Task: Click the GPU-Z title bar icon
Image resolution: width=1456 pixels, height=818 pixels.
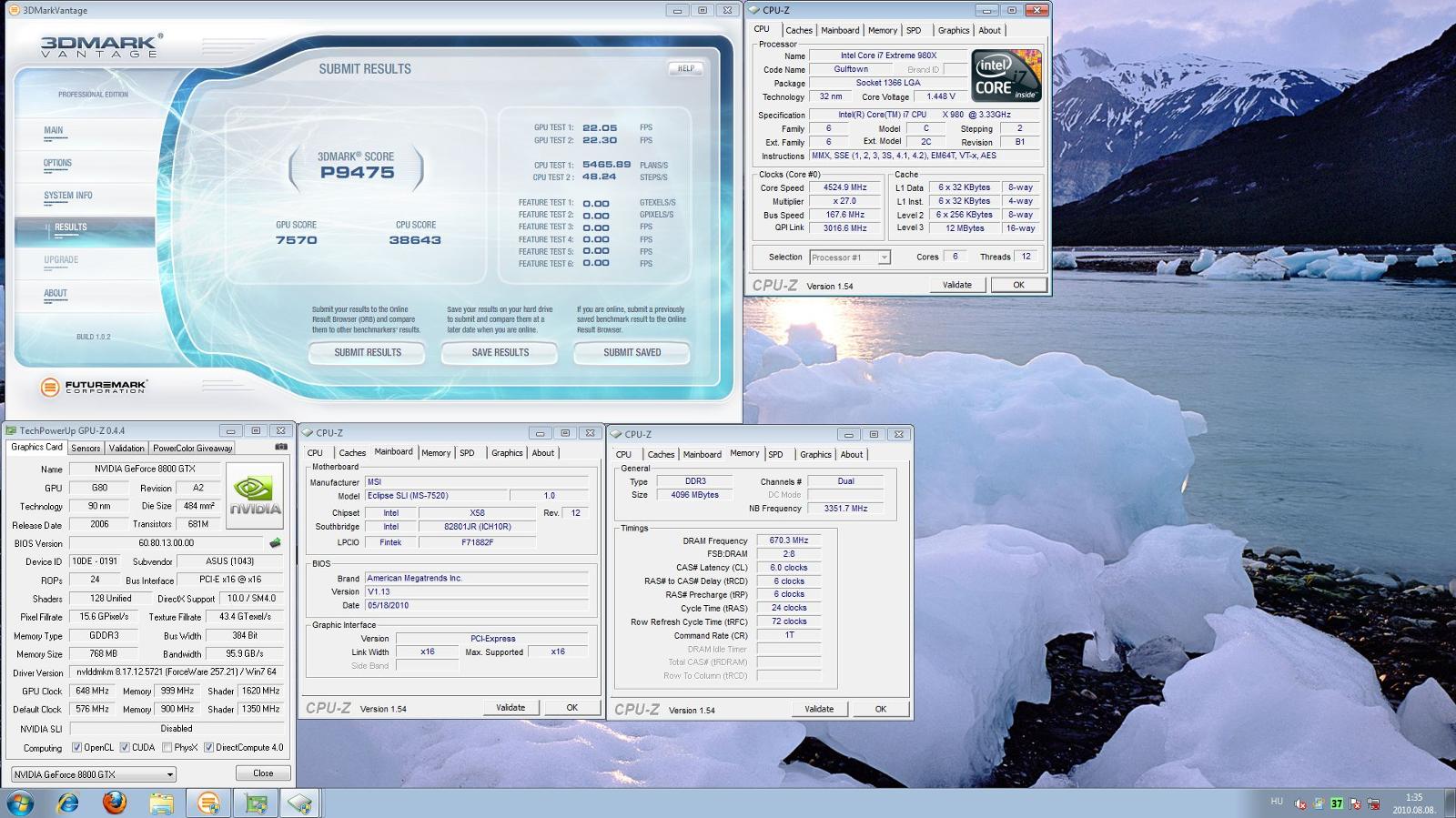Action: pos(12,430)
